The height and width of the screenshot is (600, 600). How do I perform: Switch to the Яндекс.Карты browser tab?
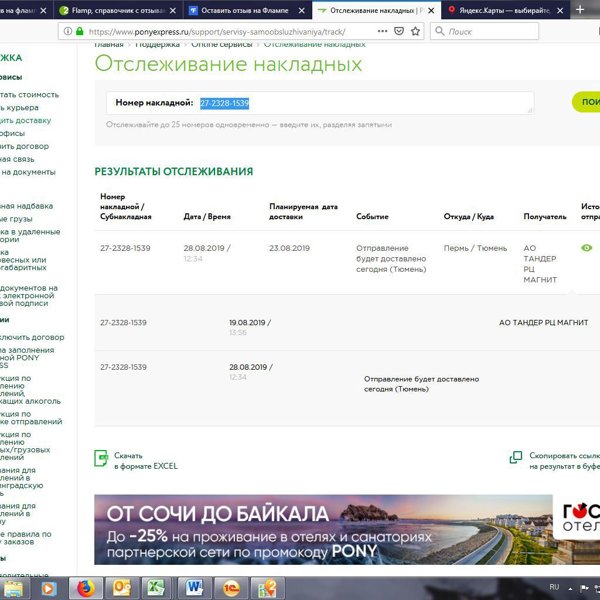505,10
